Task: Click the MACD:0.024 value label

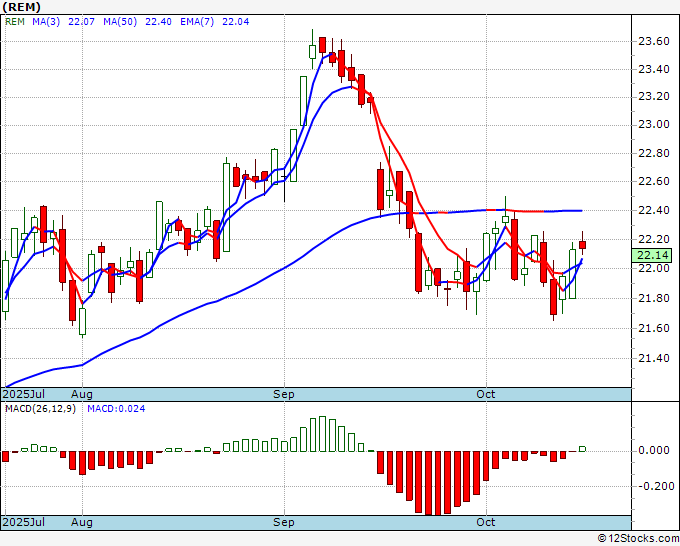Action: tap(116, 409)
